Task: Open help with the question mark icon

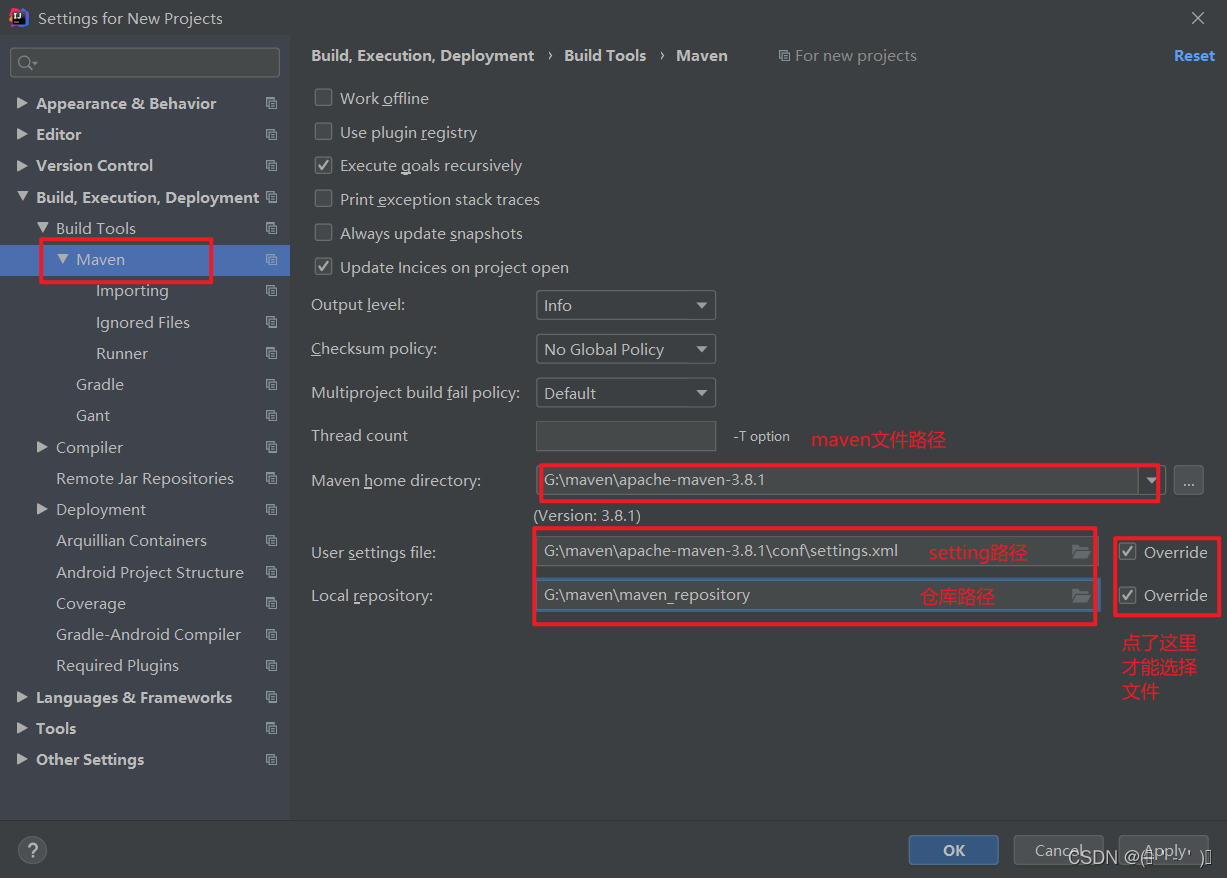Action: 32,851
